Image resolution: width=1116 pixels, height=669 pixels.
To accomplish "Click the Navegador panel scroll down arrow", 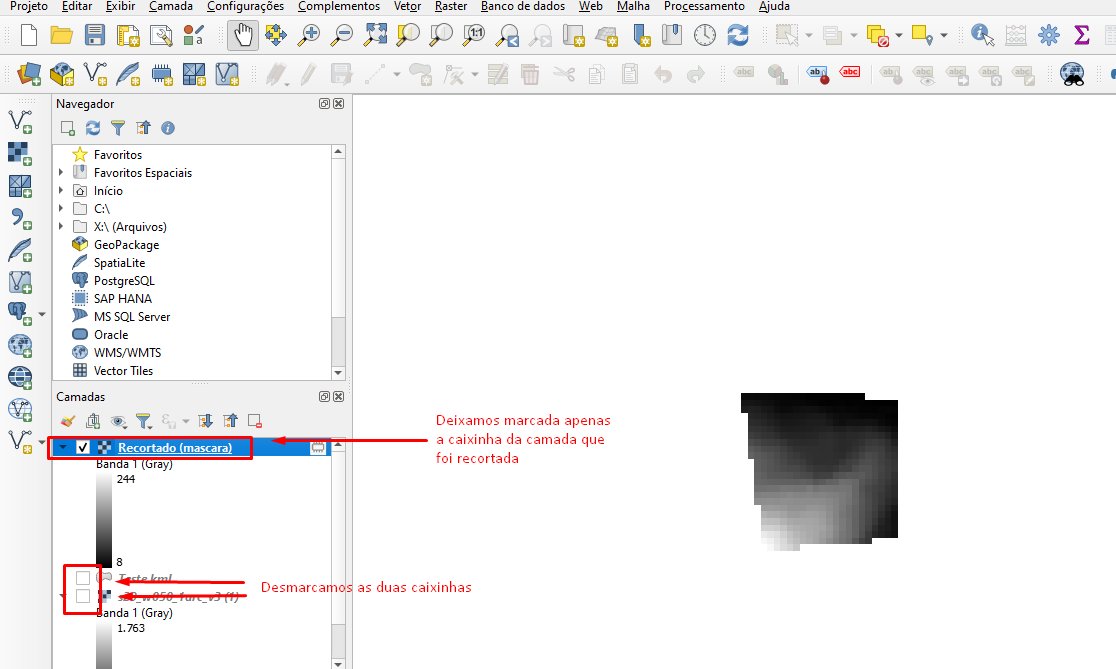I will point(338,372).
